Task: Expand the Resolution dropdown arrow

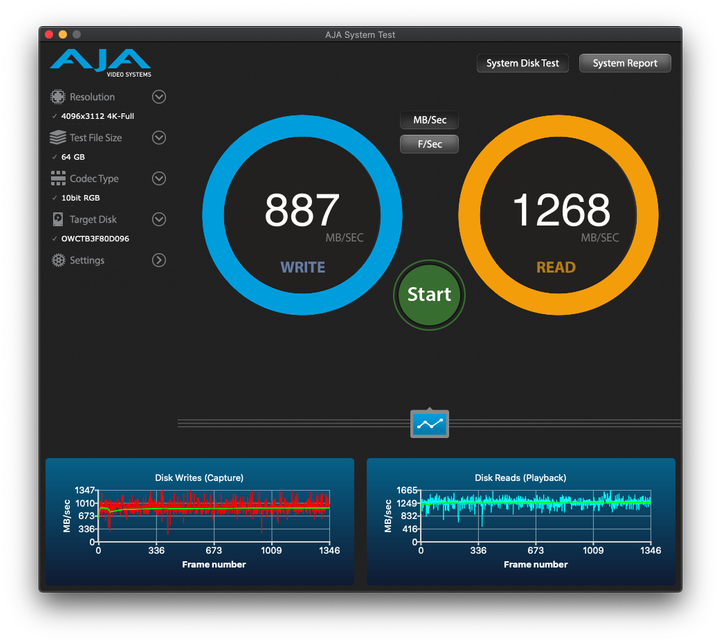Action: tap(159, 97)
